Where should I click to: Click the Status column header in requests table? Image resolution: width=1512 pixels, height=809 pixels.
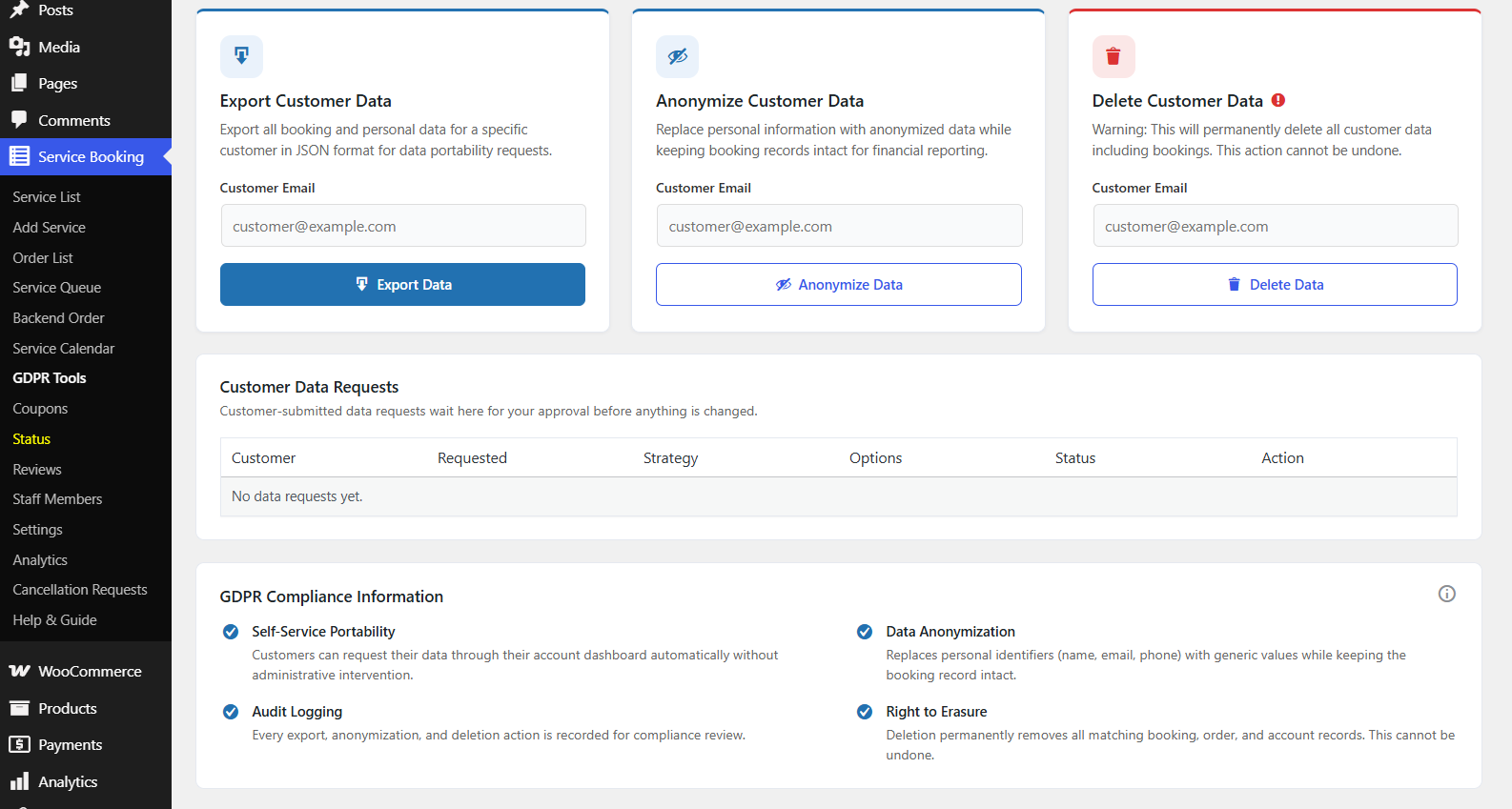pos(1075,457)
